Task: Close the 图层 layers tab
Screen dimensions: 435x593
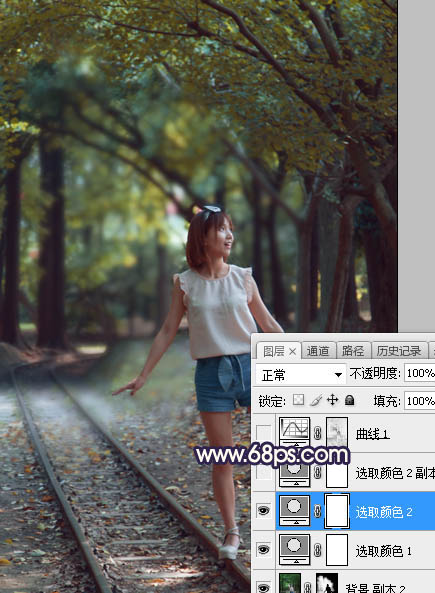Action: 292,352
